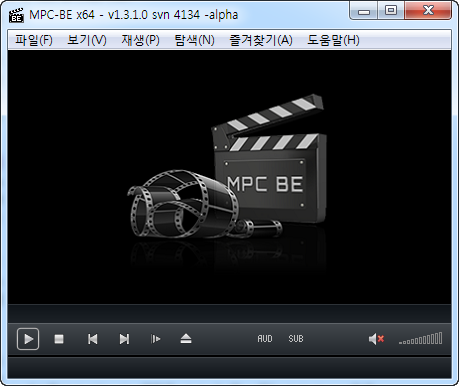Open the 파일(F) menu
The width and height of the screenshot is (459, 386).
tap(34, 40)
